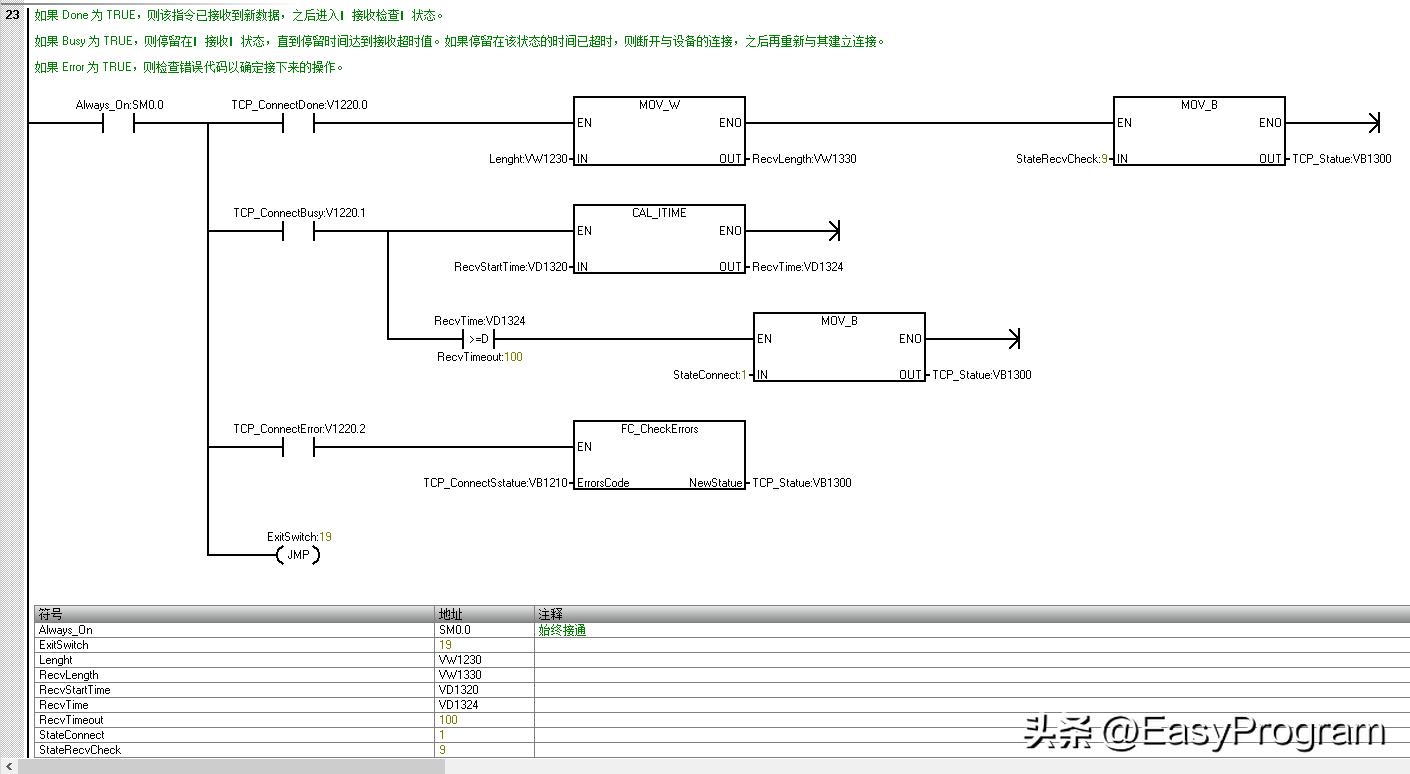Click the TCP_ConnectBusy:V1220.1 contact
Image resolution: width=1410 pixels, height=774 pixels.
tap(285, 230)
